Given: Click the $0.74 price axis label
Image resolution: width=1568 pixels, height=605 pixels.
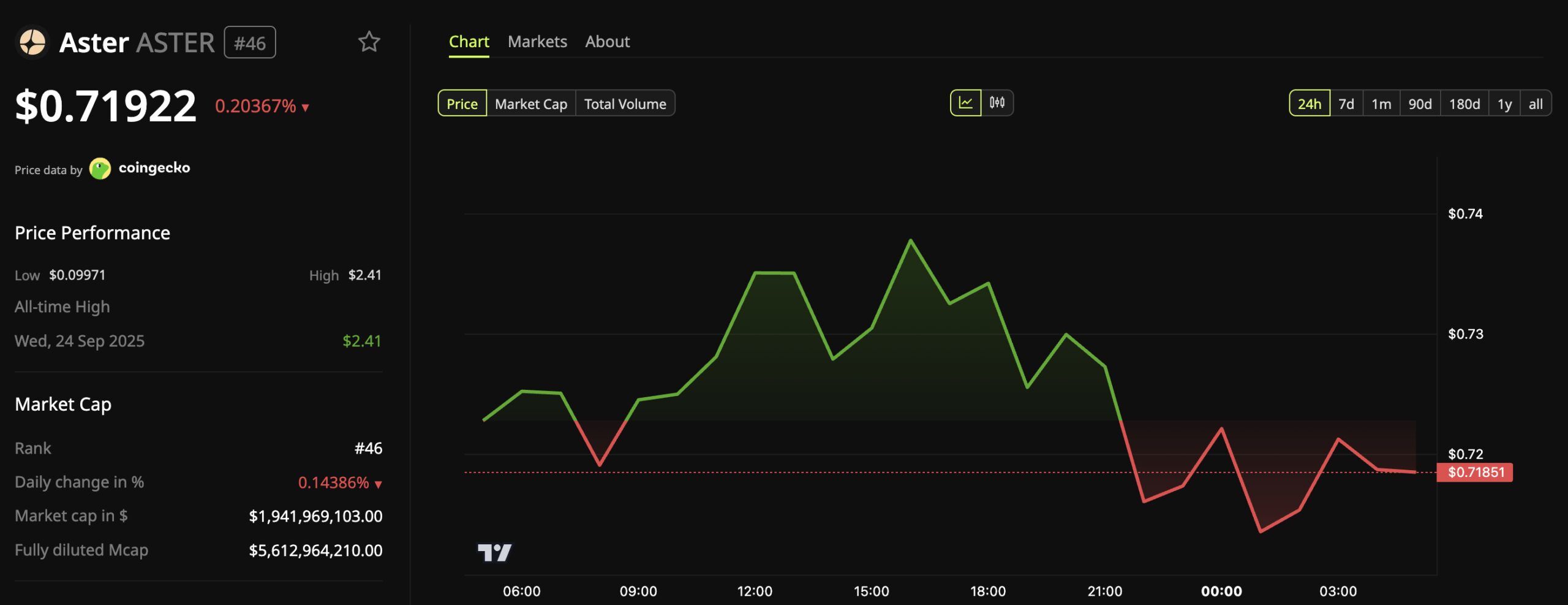Looking at the screenshot, I should pyautogui.click(x=1465, y=213).
